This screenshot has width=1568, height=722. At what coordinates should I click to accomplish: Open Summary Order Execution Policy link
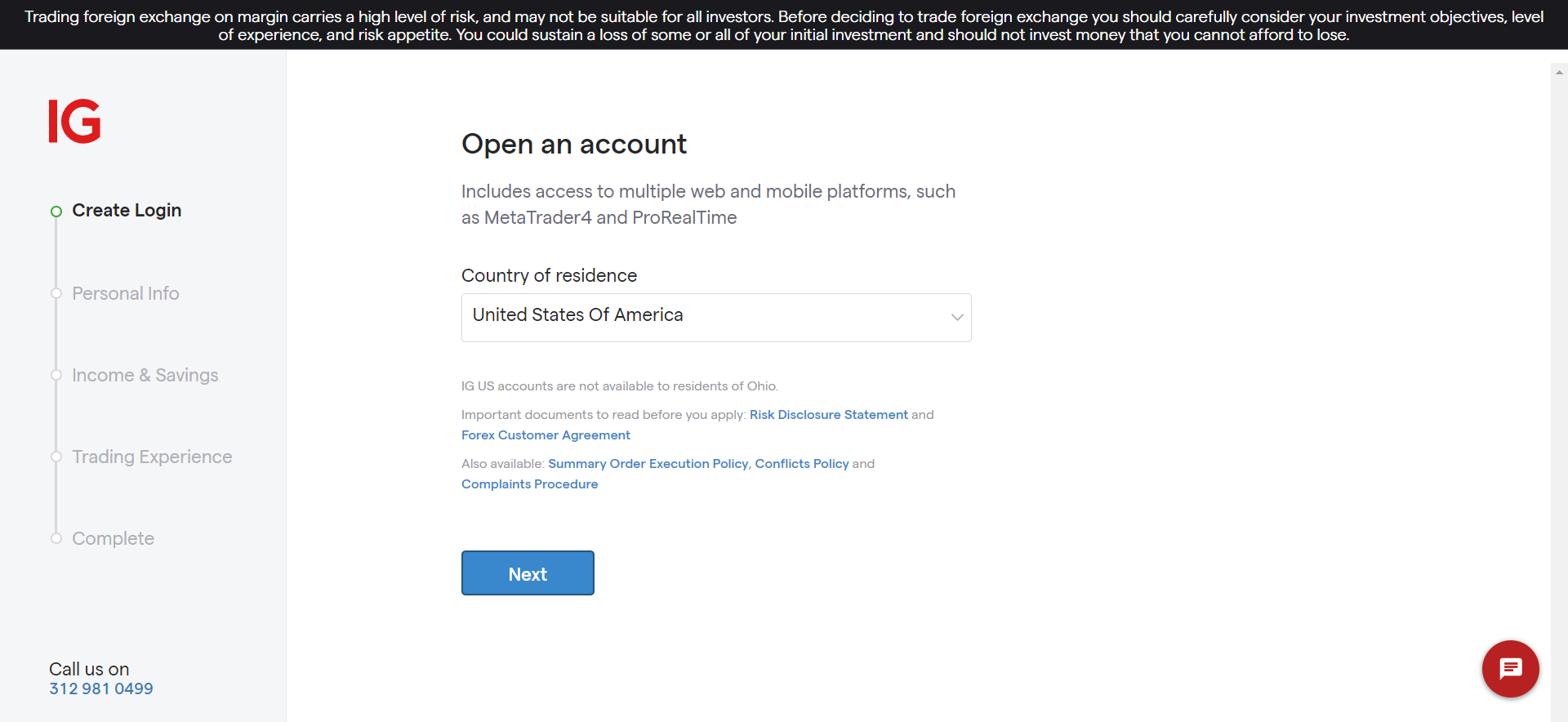(x=648, y=464)
